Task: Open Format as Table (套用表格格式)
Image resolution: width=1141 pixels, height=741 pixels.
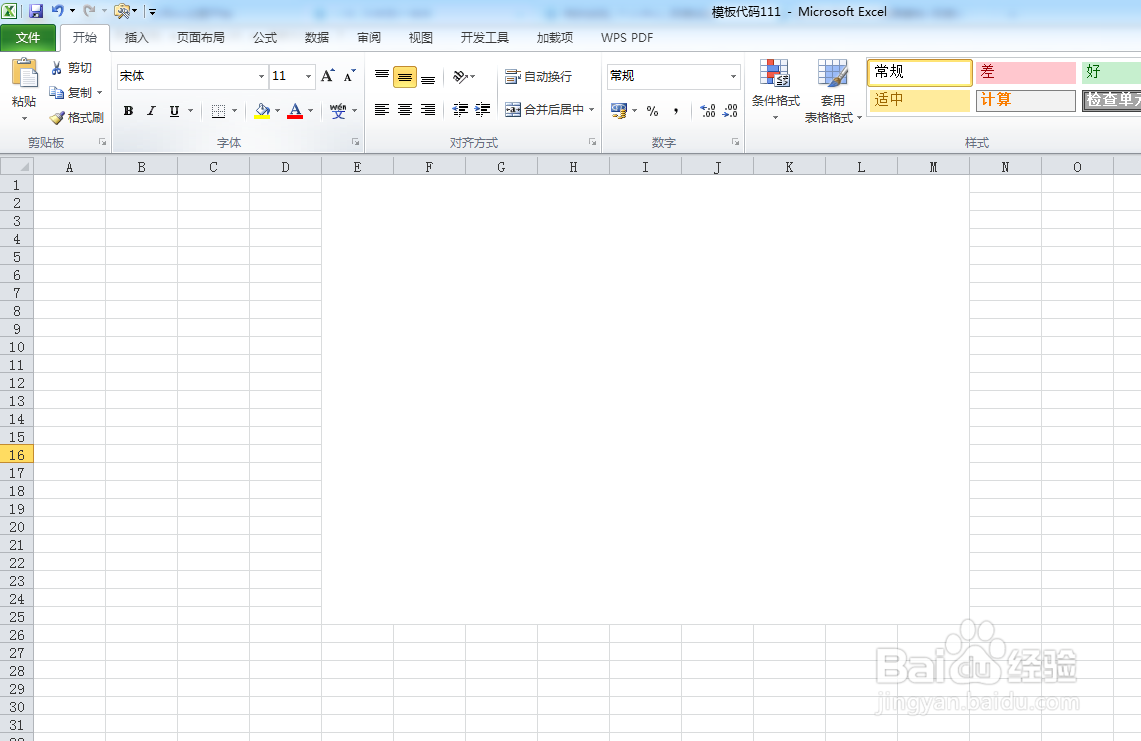Action: coord(833,91)
